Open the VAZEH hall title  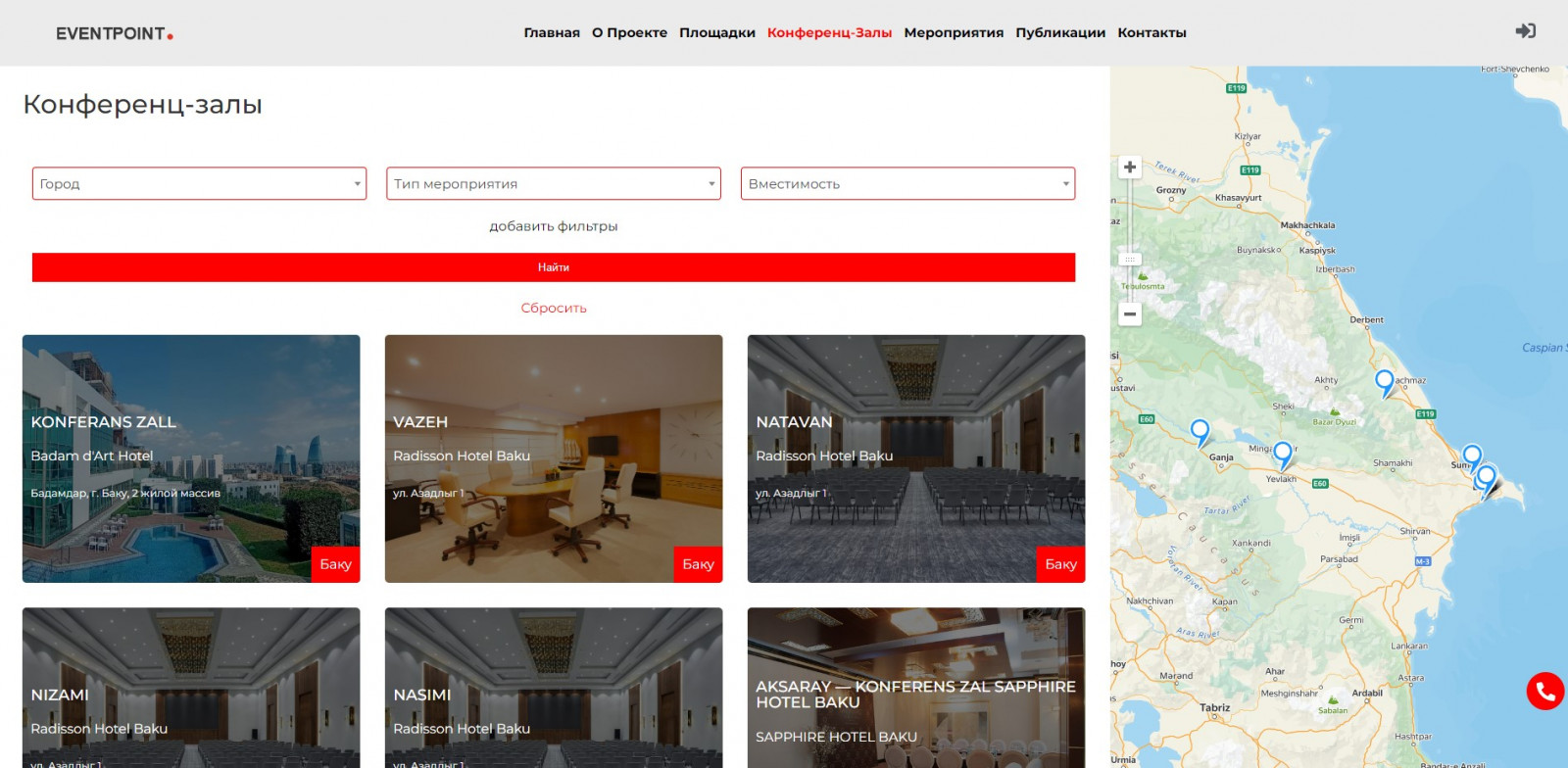[420, 422]
